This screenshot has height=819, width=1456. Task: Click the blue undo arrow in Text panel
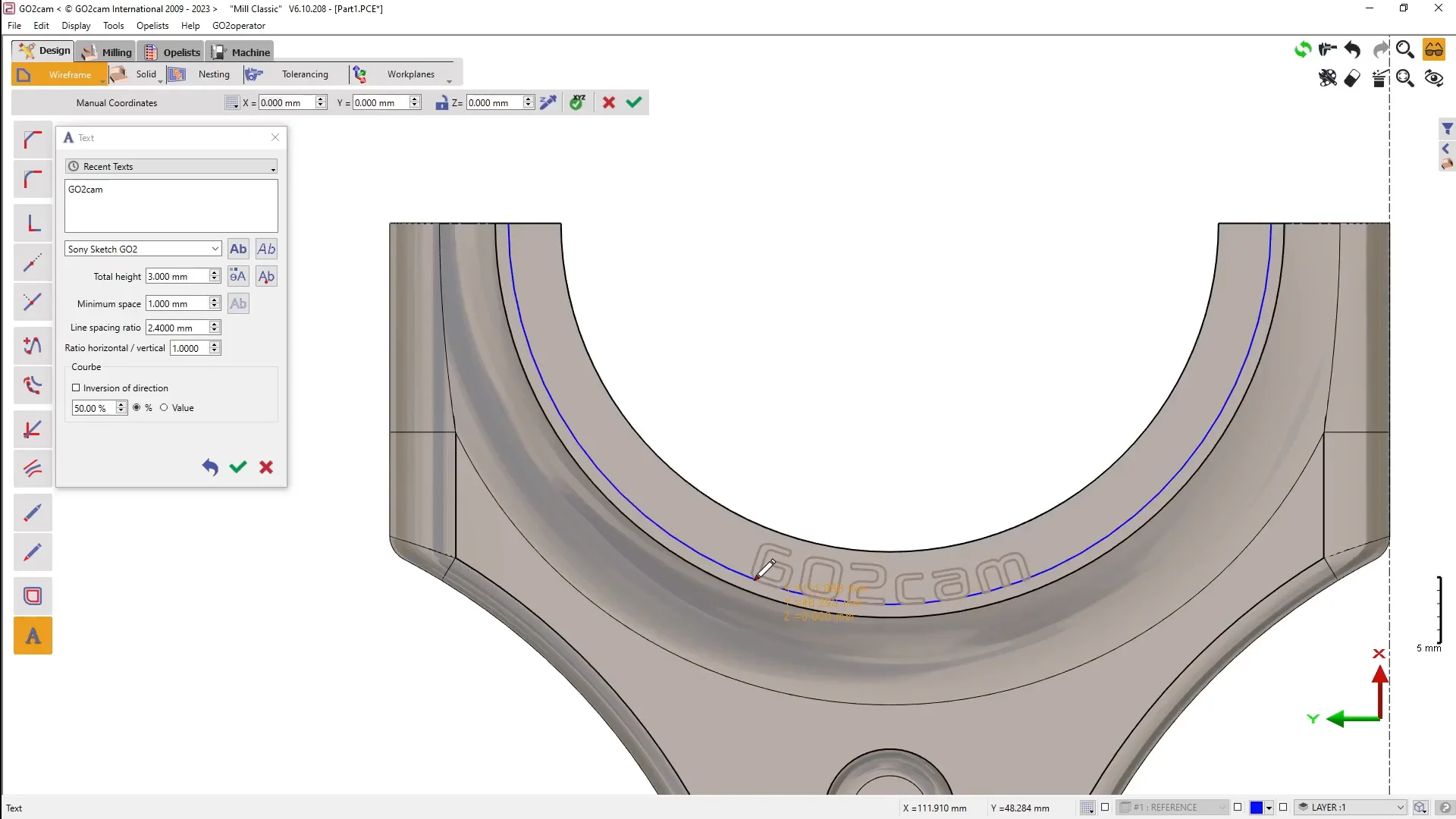click(210, 467)
